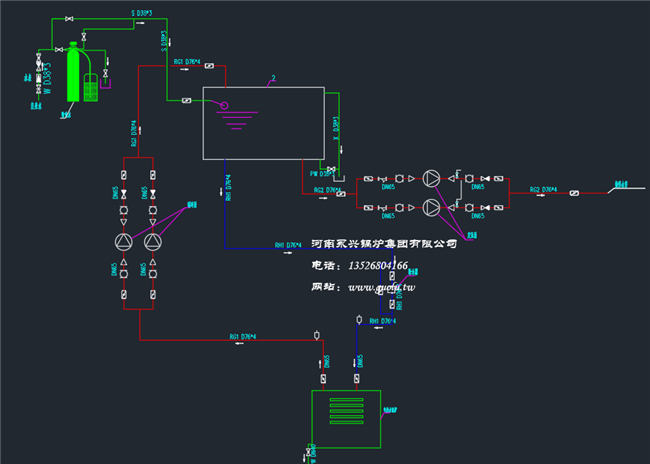Select the "RH1 D76*4" label on the horizontal blue pipe
This screenshot has height=464, width=650.
[x=288, y=245]
